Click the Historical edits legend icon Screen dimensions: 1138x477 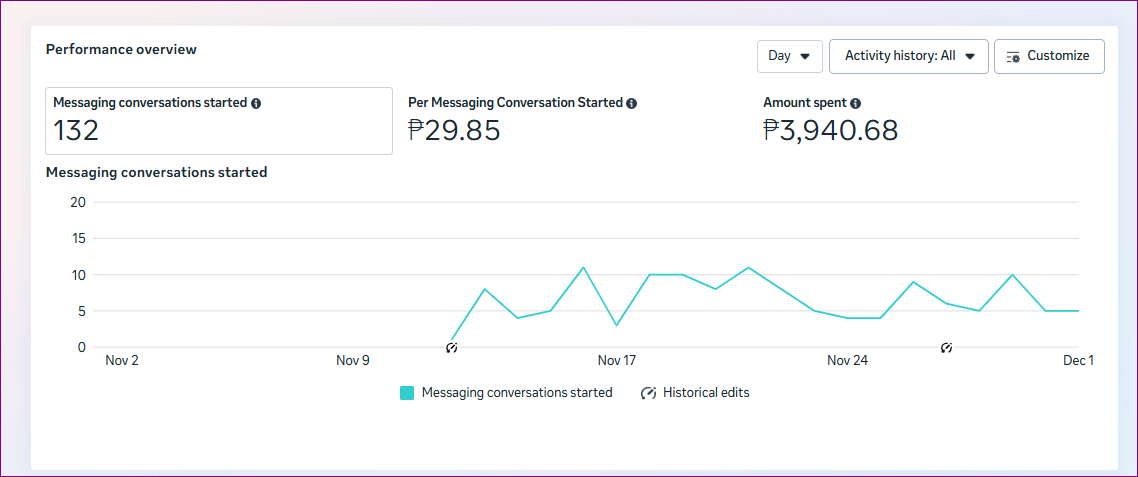tap(648, 393)
